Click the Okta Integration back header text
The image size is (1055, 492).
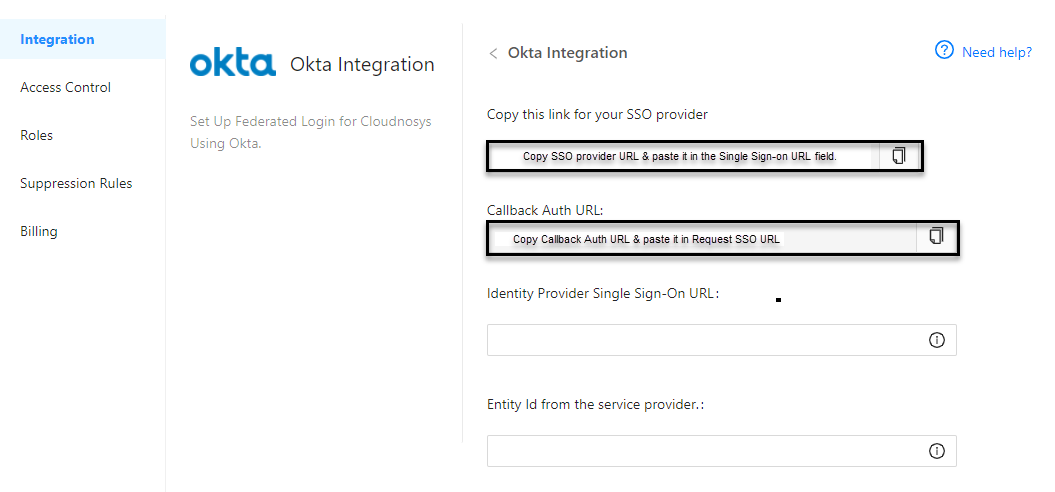567,53
